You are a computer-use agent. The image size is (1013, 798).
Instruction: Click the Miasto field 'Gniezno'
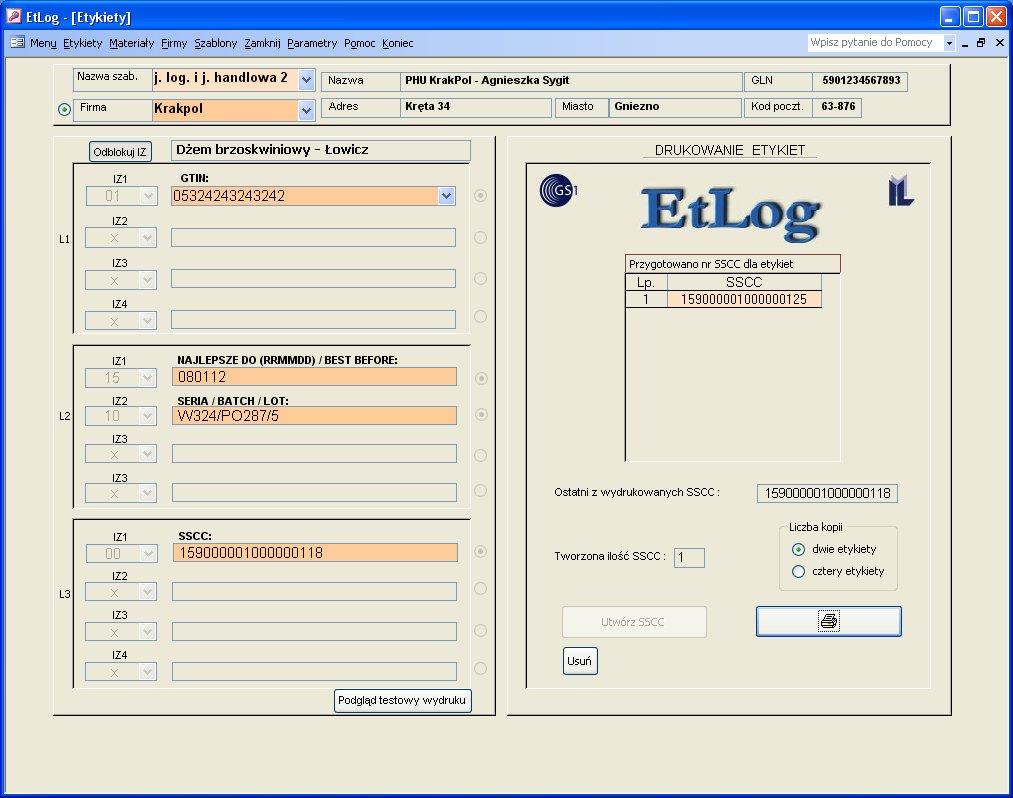tap(675, 107)
